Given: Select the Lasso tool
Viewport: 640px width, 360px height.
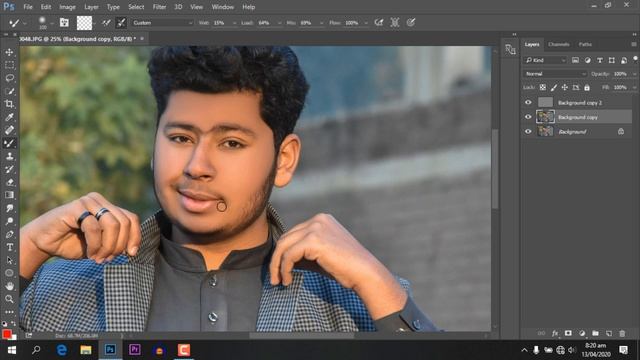Looking at the screenshot, I should click(x=9, y=78).
